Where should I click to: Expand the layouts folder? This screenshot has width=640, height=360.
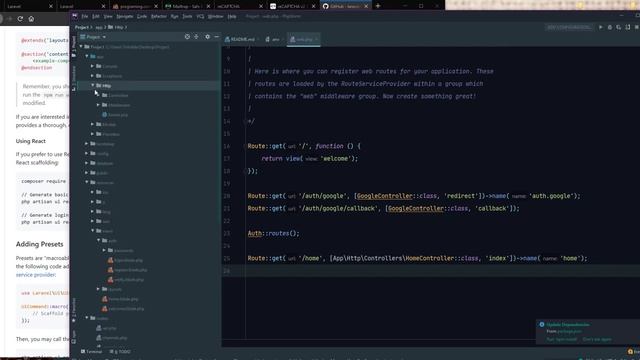pyautogui.click(x=98, y=289)
